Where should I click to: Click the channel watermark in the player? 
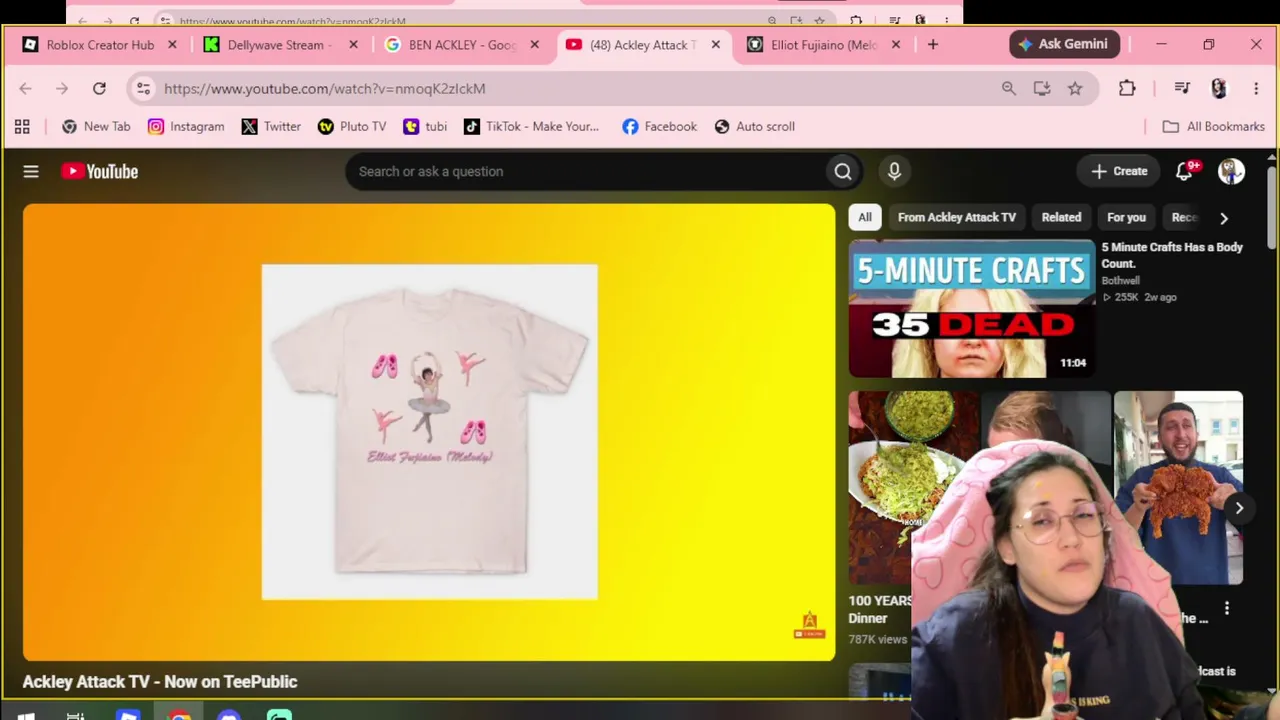(809, 626)
